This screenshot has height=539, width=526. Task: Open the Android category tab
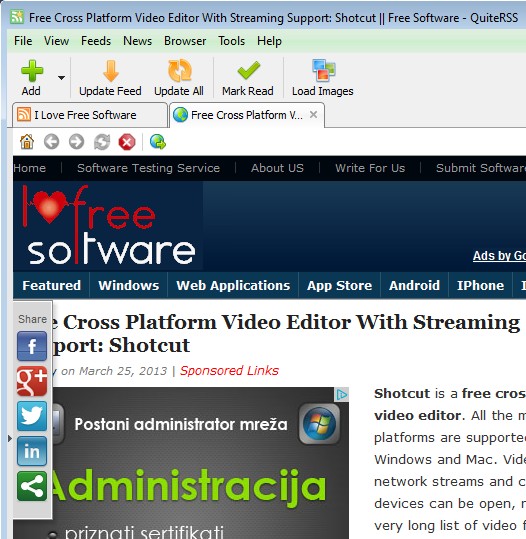(x=414, y=285)
